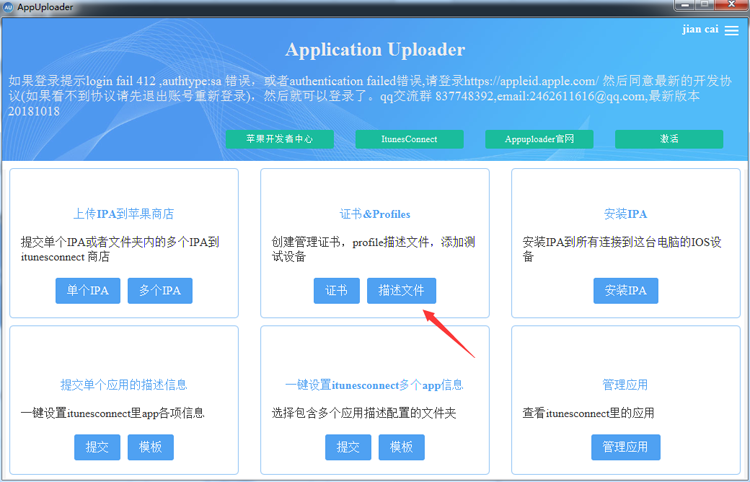Close the AppUploader window
Image resolution: width=750 pixels, height=482 pixels.
[x=732, y=4]
